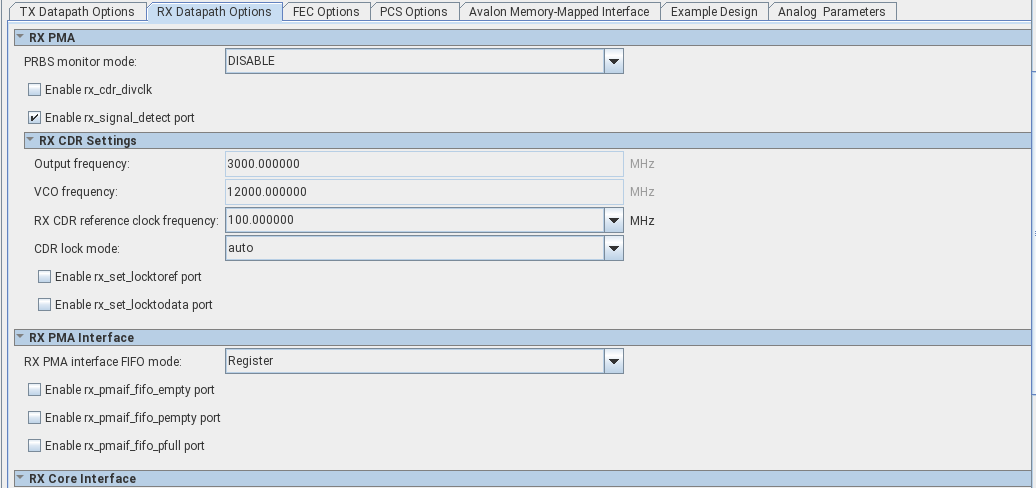Click the VCO frequency value field
1036x488 pixels.
point(424,192)
